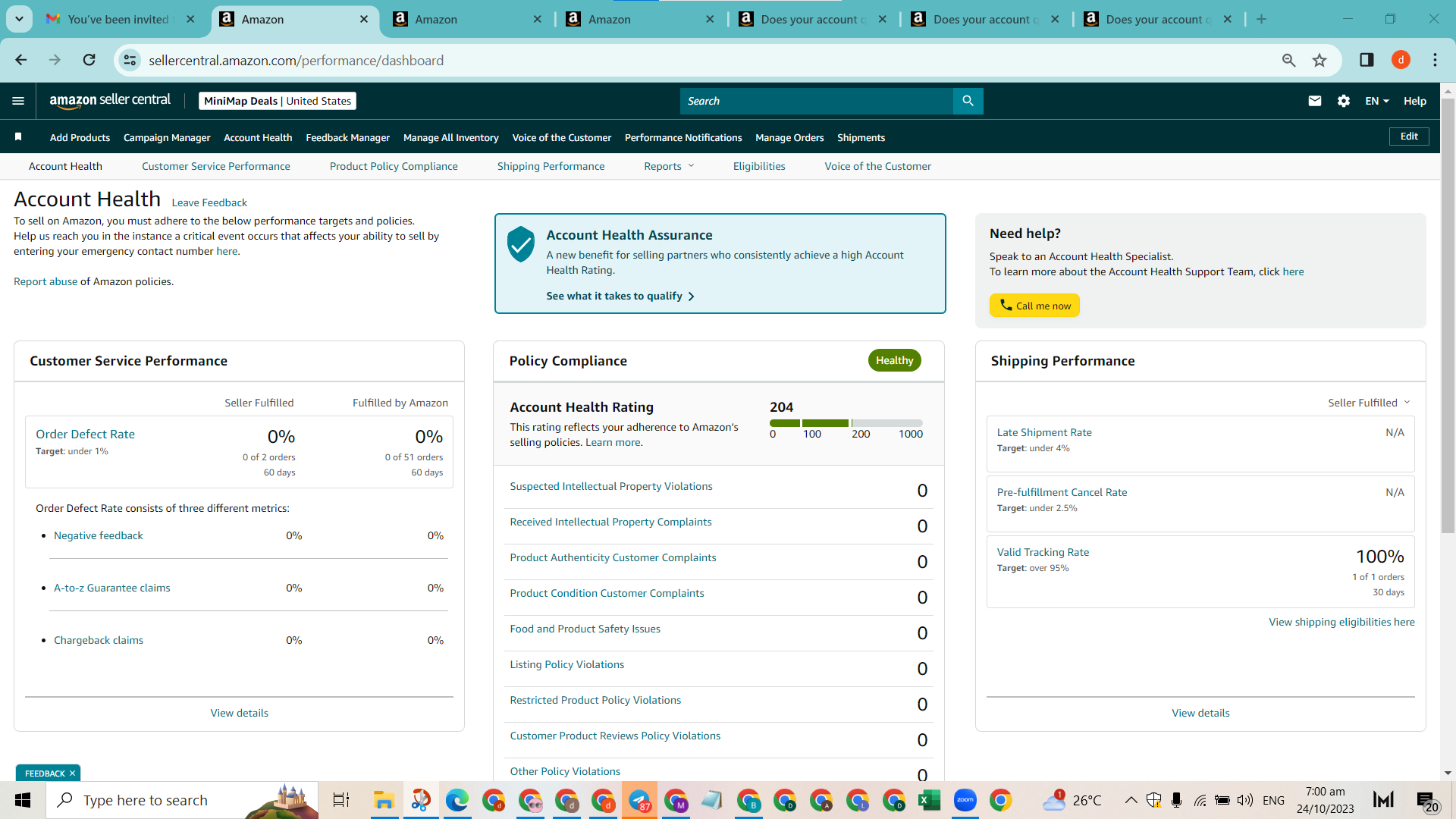Screen dimensions: 1456x819
Task: Open Campaign Manager in the top navigation
Action: point(167,137)
